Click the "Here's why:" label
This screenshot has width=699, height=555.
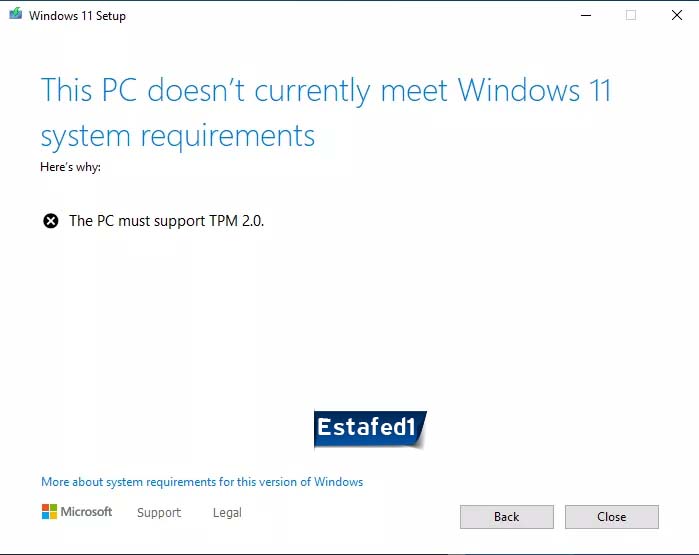70,167
